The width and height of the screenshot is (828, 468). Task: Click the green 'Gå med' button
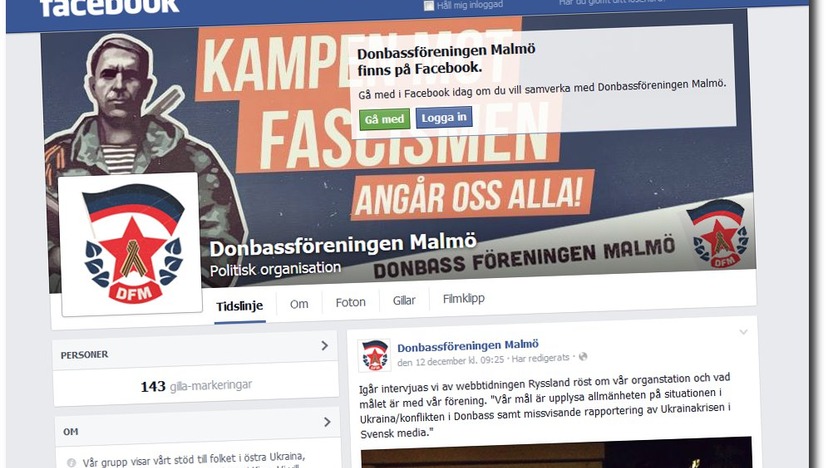pyautogui.click(x=384, y=119)
